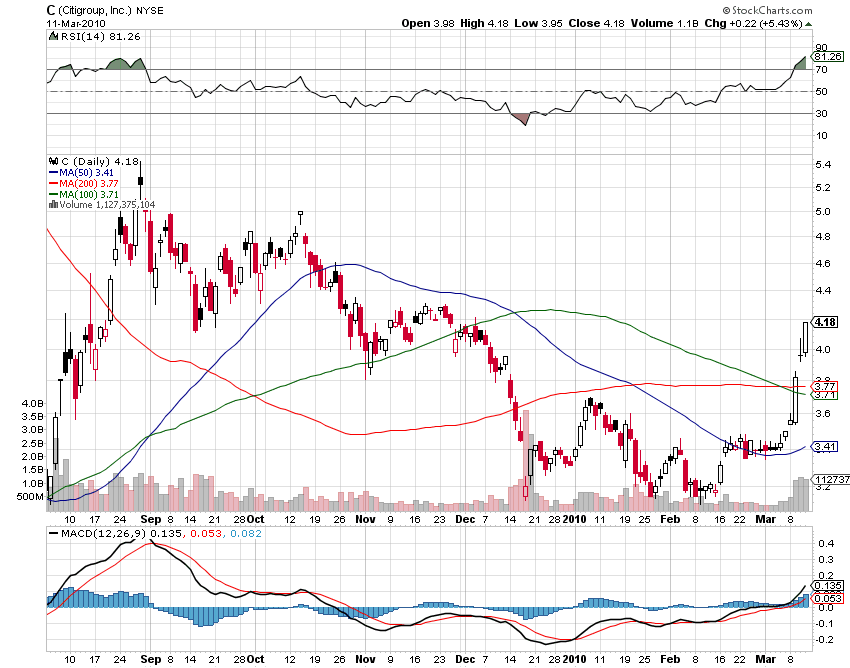
Task: Click the blue 0.082 histogram value in the MACD label
Action: point(246,534)
